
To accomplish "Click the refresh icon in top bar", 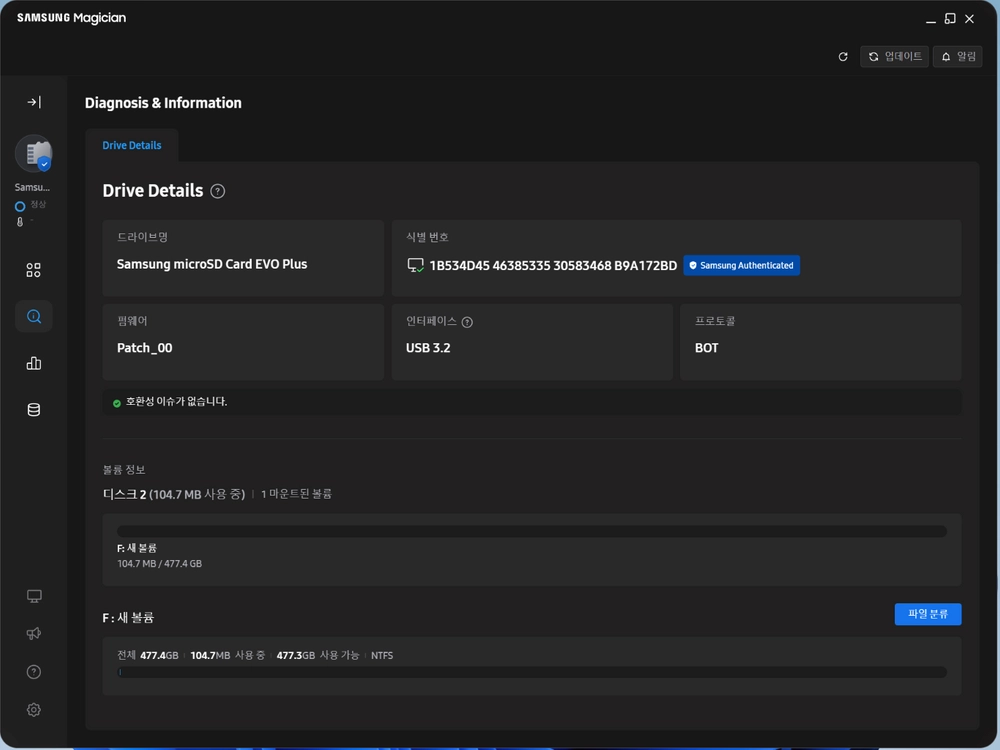I will 843,57.
